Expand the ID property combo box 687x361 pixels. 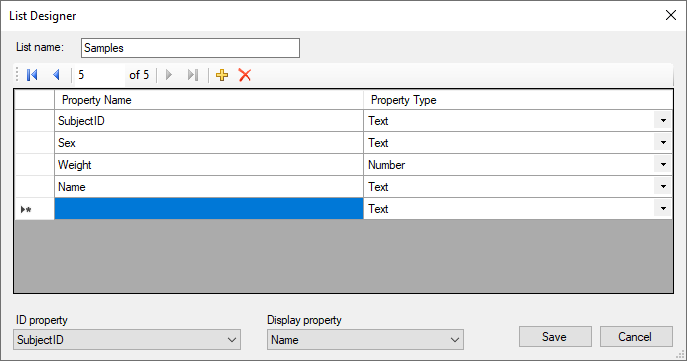click(127, 340)
